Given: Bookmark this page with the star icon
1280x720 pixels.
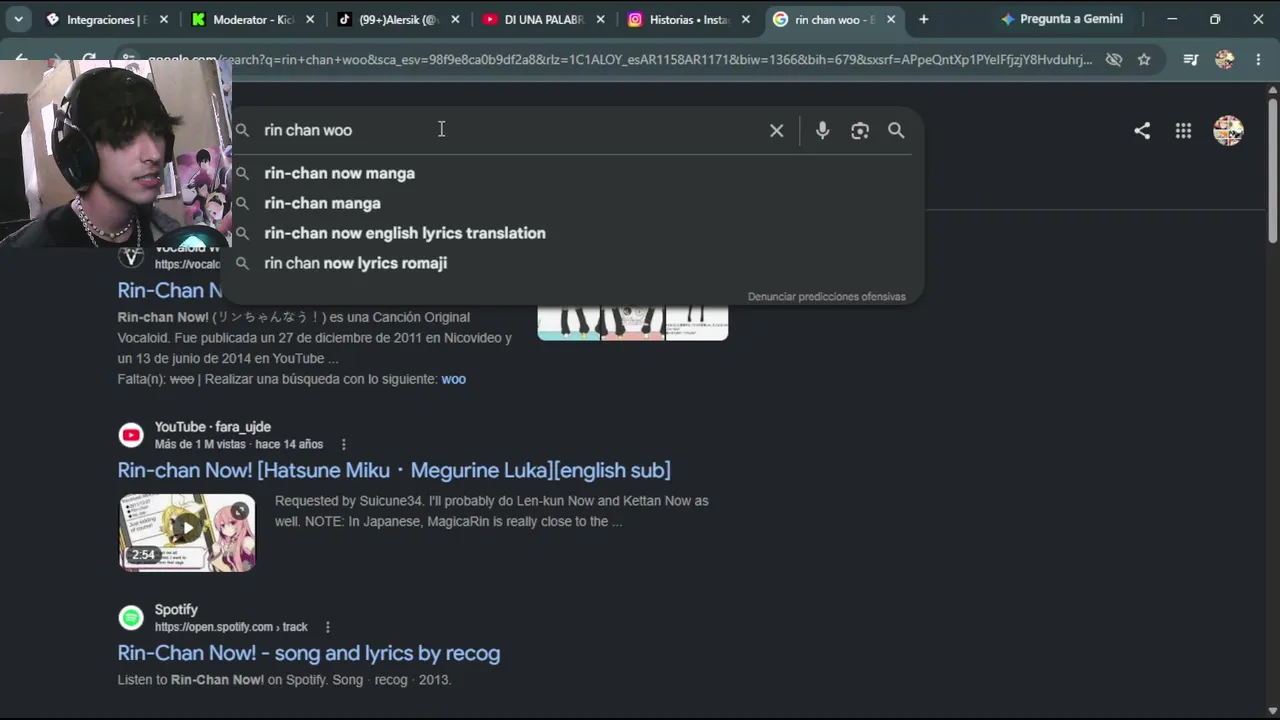Looking at the screenshot, I should (1144, 60).
